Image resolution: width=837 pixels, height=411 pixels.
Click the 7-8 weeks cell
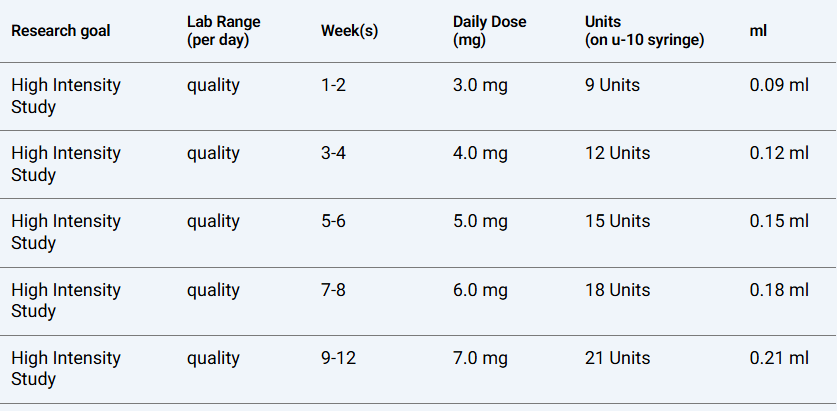(334, 290)
